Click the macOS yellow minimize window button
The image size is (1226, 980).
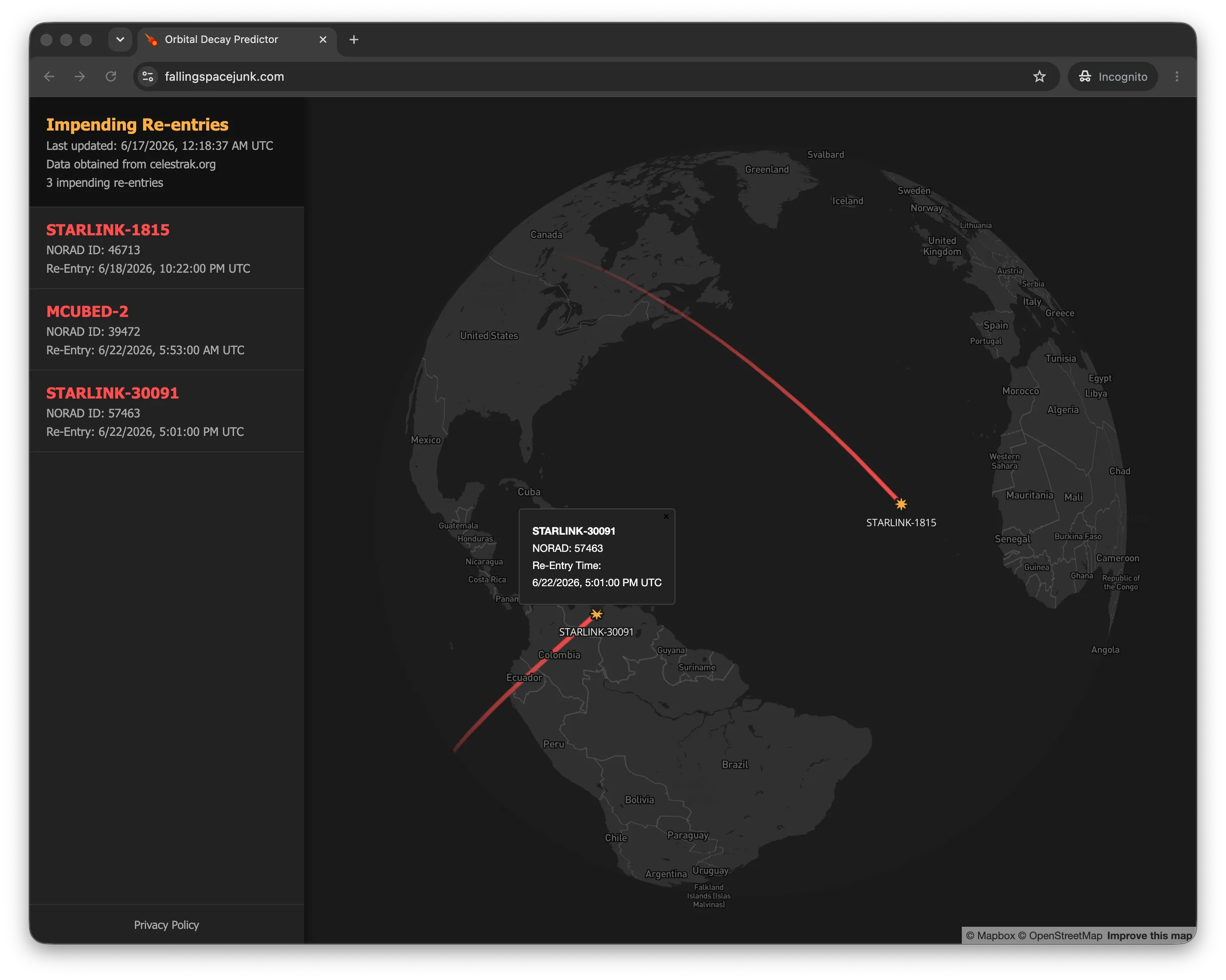(66, 40)
